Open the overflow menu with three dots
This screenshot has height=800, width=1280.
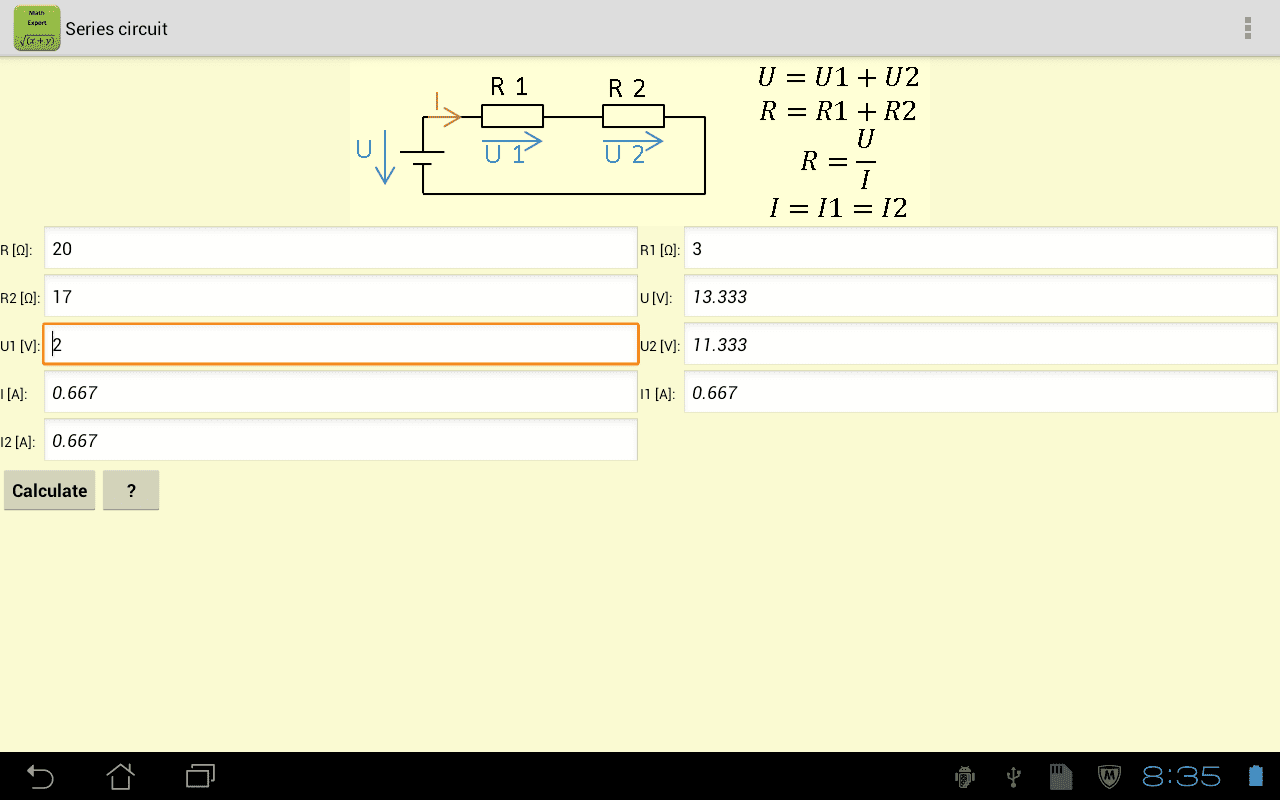coord(1247,28)
